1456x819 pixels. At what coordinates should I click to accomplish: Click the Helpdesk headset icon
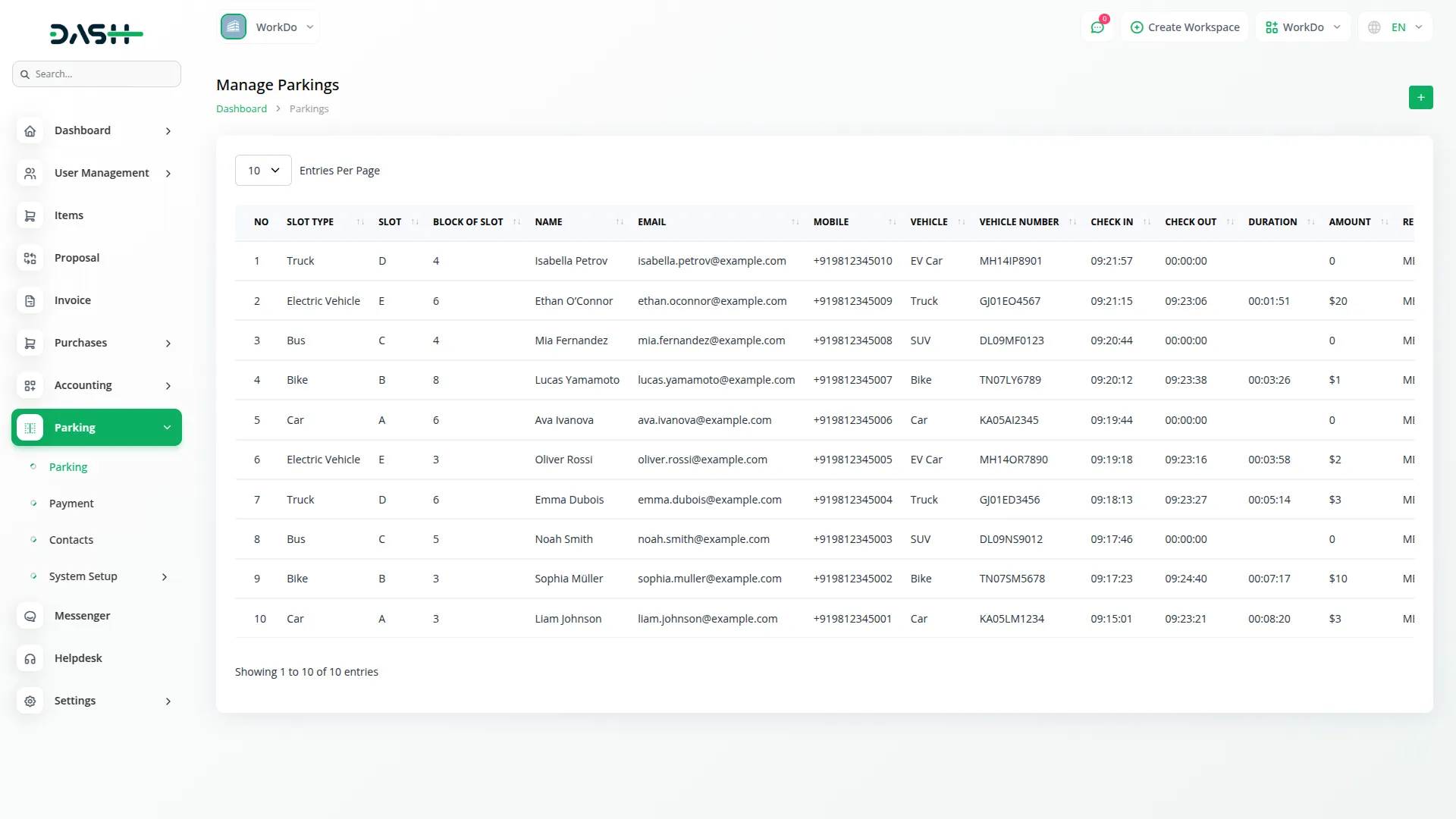coord(30,659)
